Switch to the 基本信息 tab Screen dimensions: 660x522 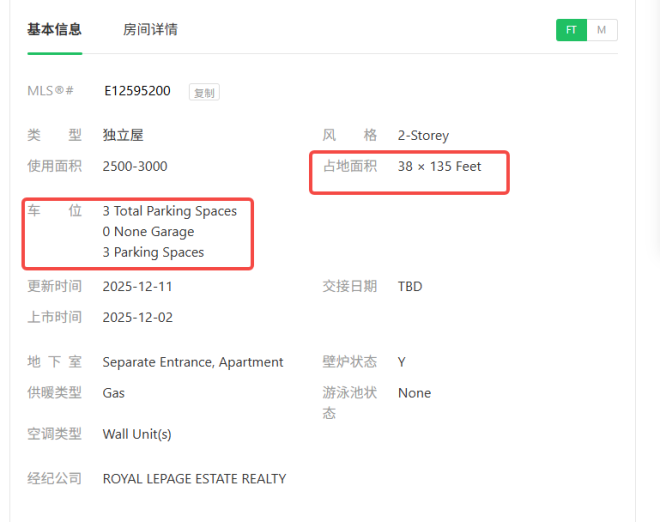[54, 30]
